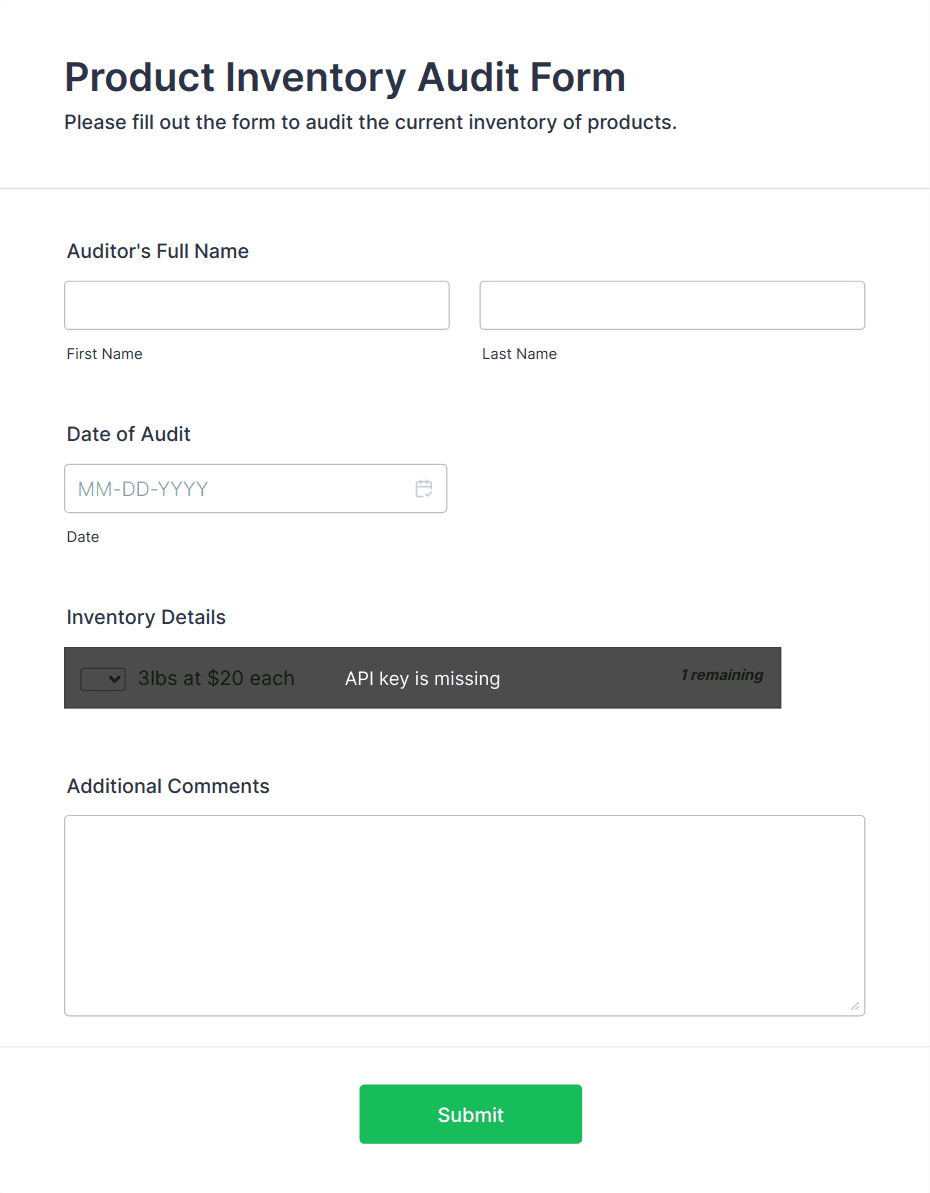
Task: Click the textarea resize handle icon
Action: pos(855,1006)
